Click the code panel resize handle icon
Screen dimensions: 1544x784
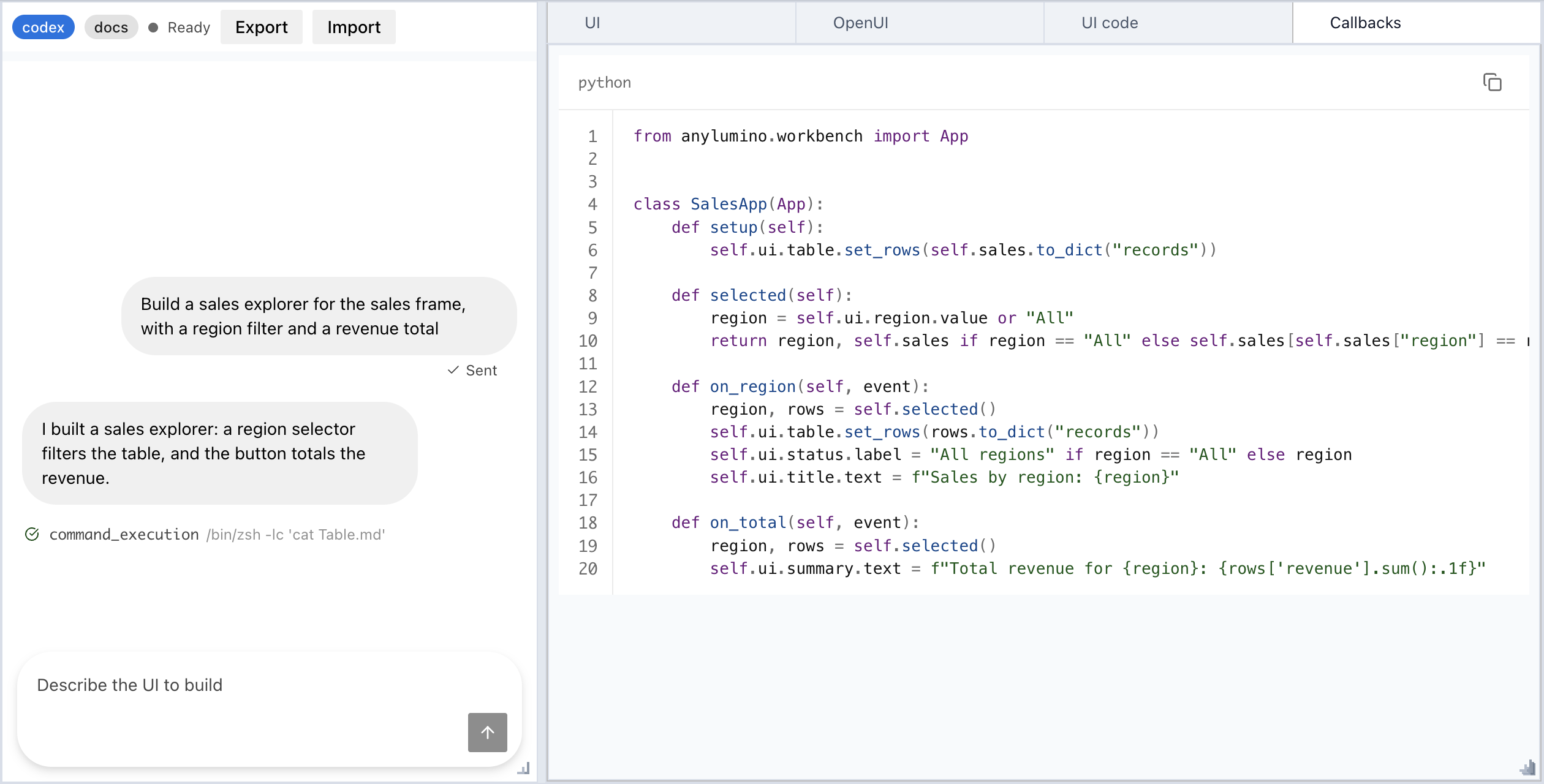click(x=1528, y=768)
